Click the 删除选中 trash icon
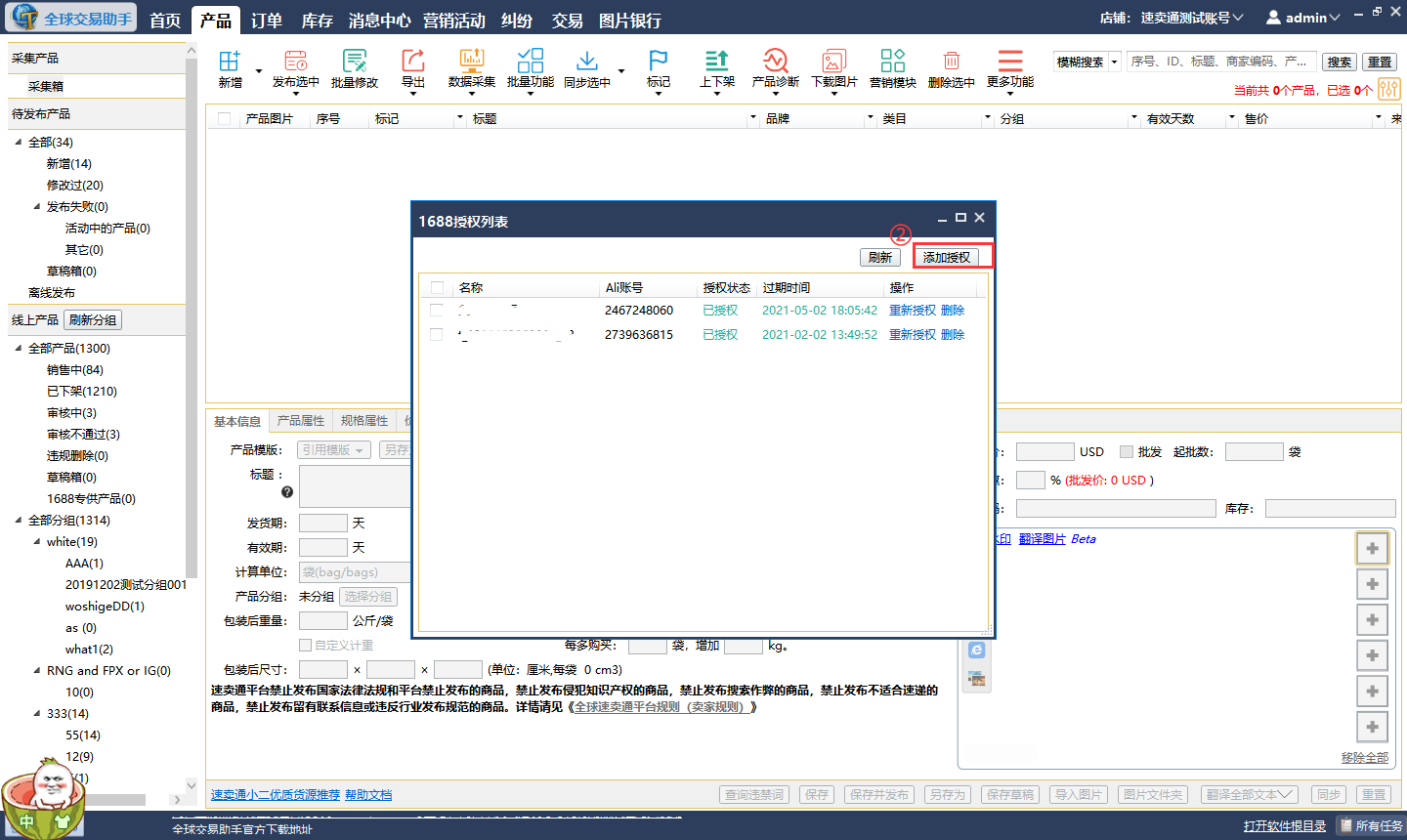The height and width of the screenshot is (840, 1407). pyautogui.click(x=952, y=61)
